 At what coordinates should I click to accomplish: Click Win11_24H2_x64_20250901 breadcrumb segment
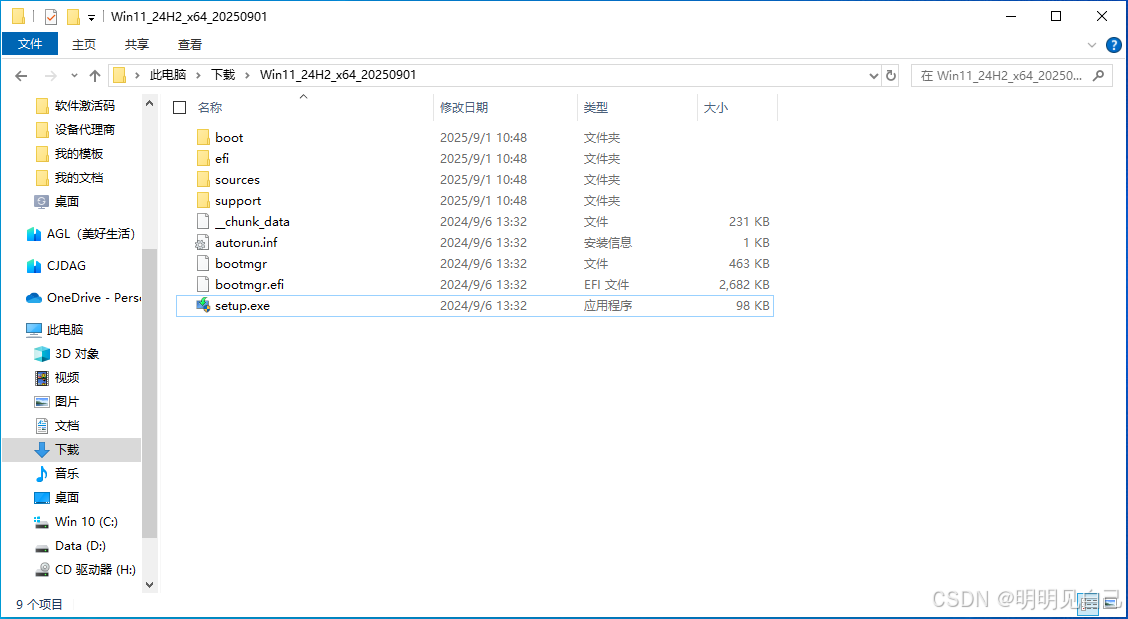pos(337,75)
